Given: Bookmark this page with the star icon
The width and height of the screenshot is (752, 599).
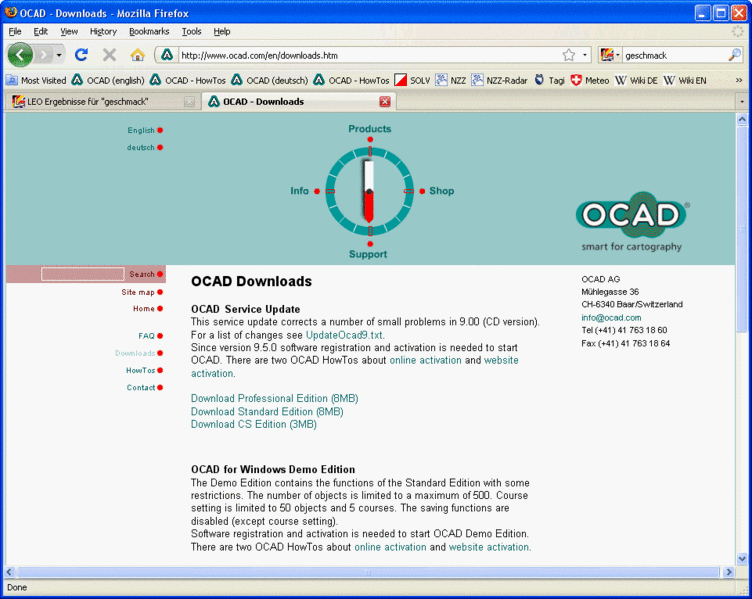Looking at the screenshot, I should (x=569, y=55).
